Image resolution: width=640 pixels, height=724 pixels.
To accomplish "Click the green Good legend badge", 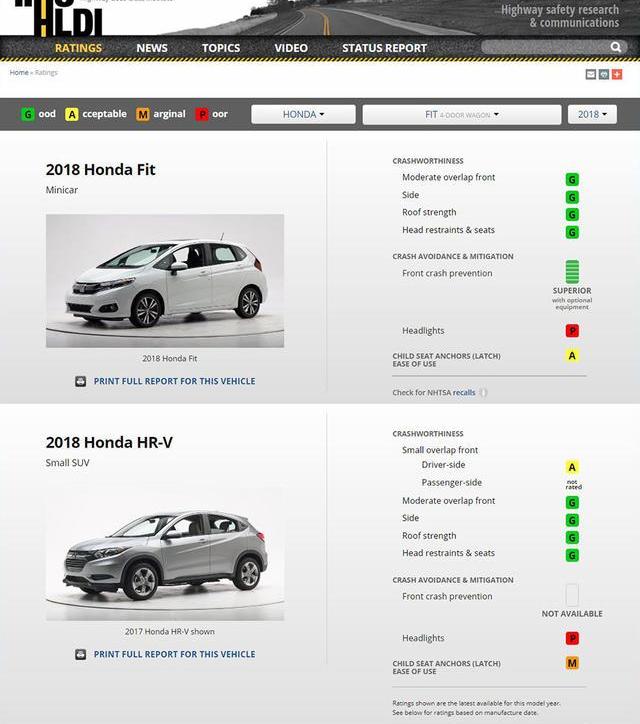I will coord(28,114).
